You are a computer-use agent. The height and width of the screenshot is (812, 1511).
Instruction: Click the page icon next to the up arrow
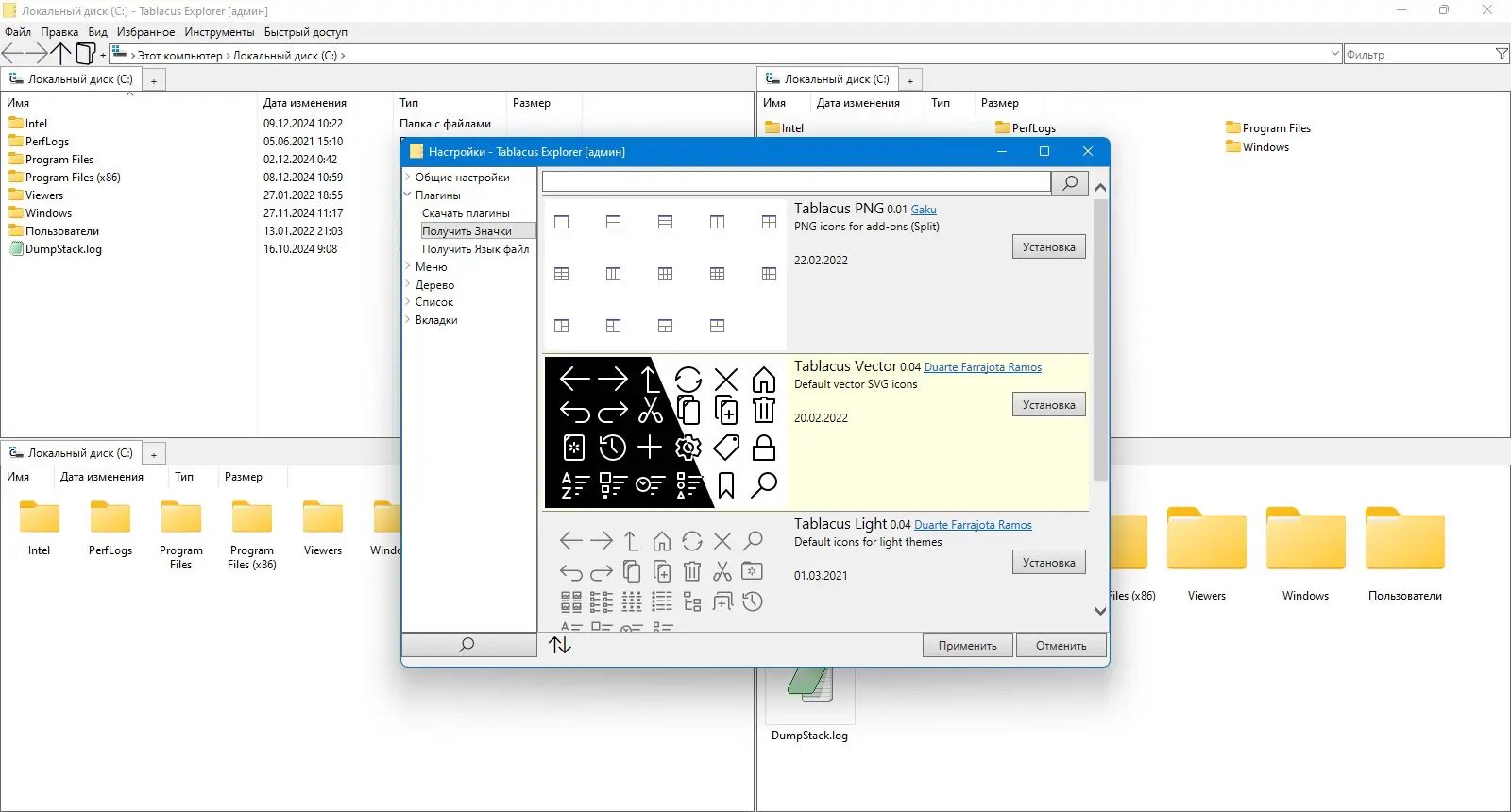point(85,54)
